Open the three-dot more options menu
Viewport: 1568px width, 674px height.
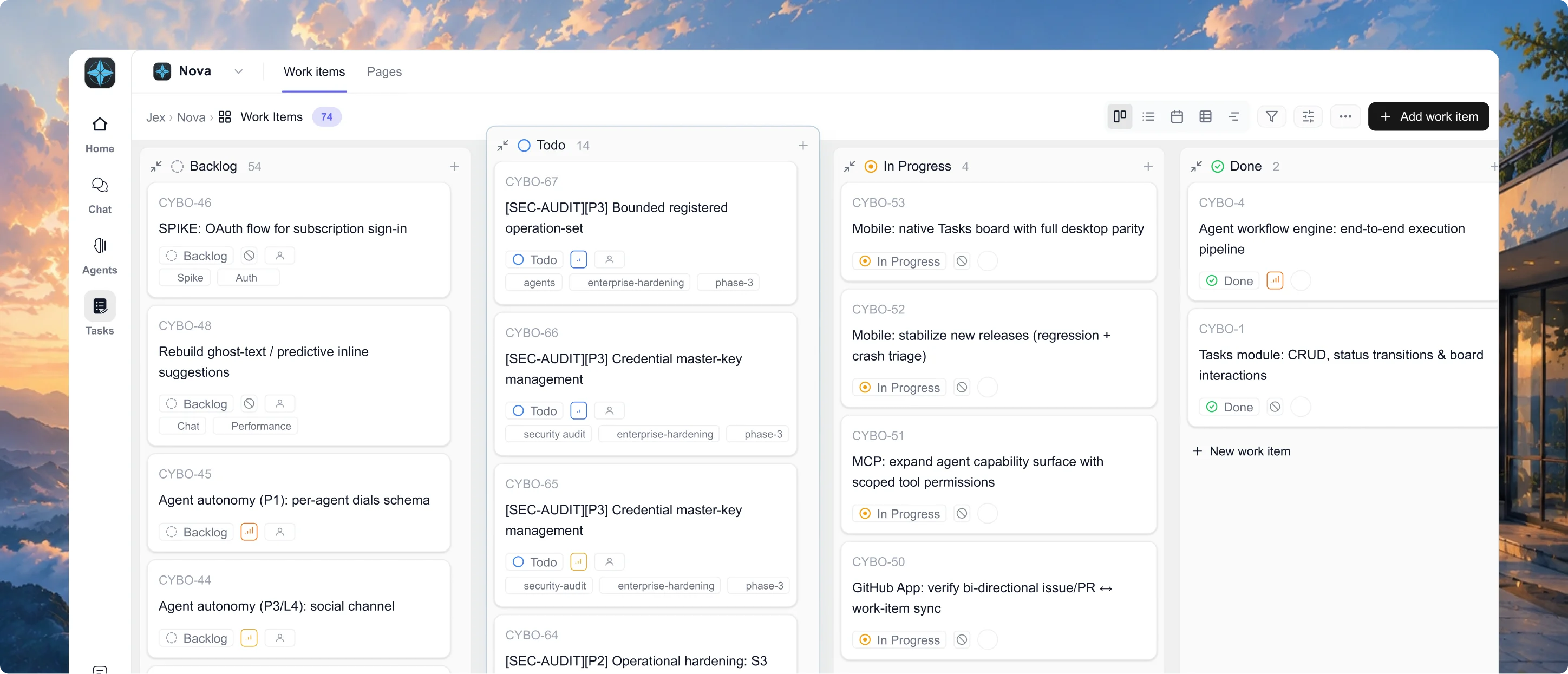coord(1345,116)
